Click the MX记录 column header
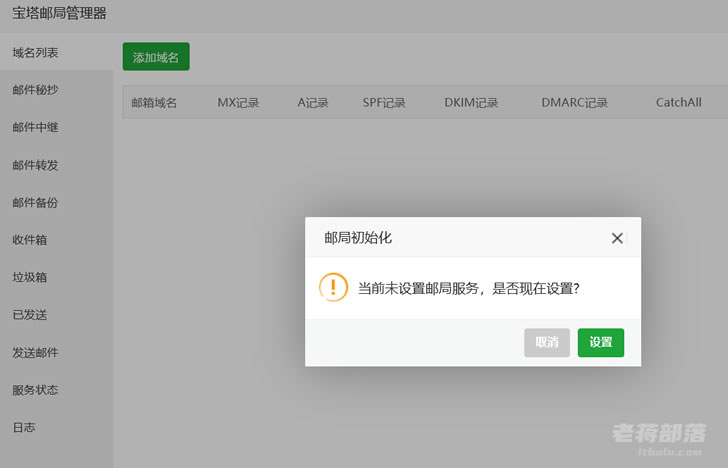Viewport: 728px width, 468px height. coord(238,103)
